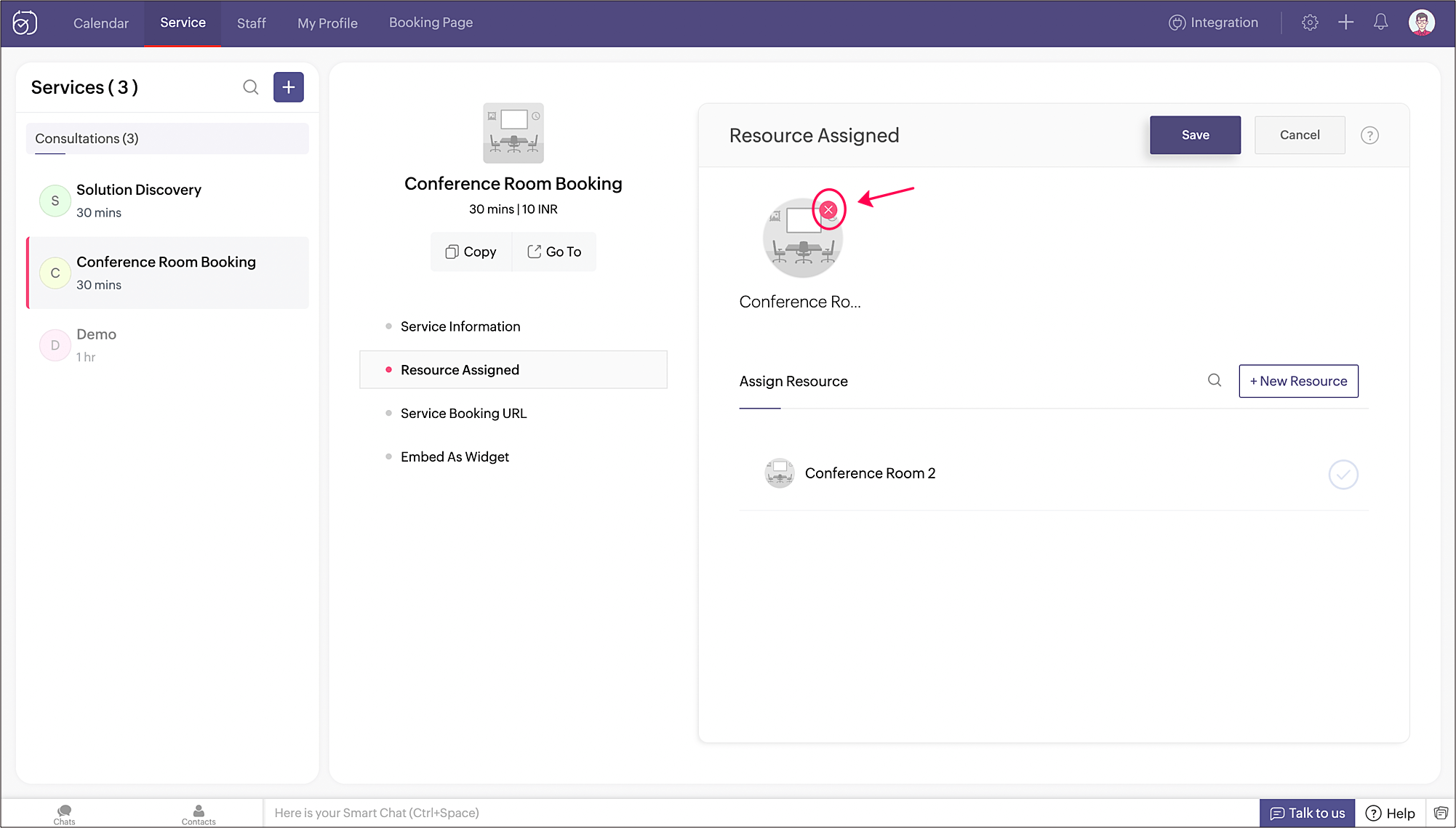Image resolution: width=1456 pixels, height=828 pixels.
Task: Select Conference Room Booking in services list
Action: pos(167,273)
